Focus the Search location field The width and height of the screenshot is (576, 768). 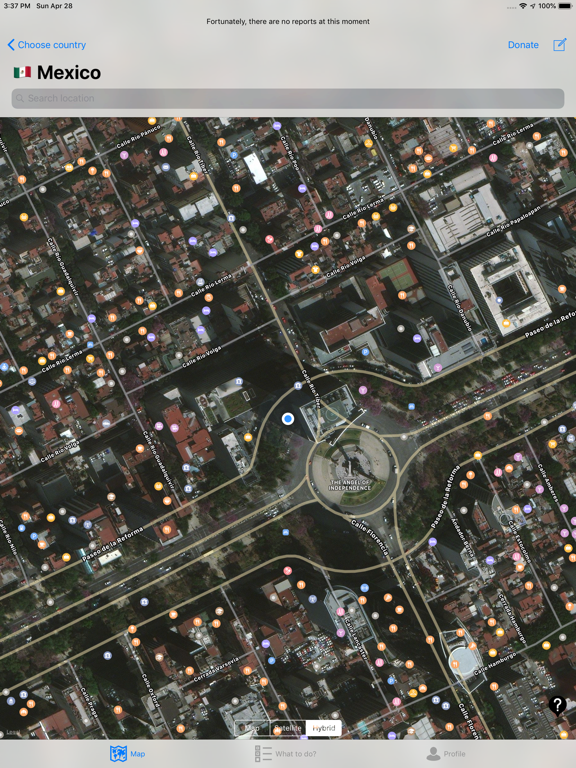(x=288, y=98)
